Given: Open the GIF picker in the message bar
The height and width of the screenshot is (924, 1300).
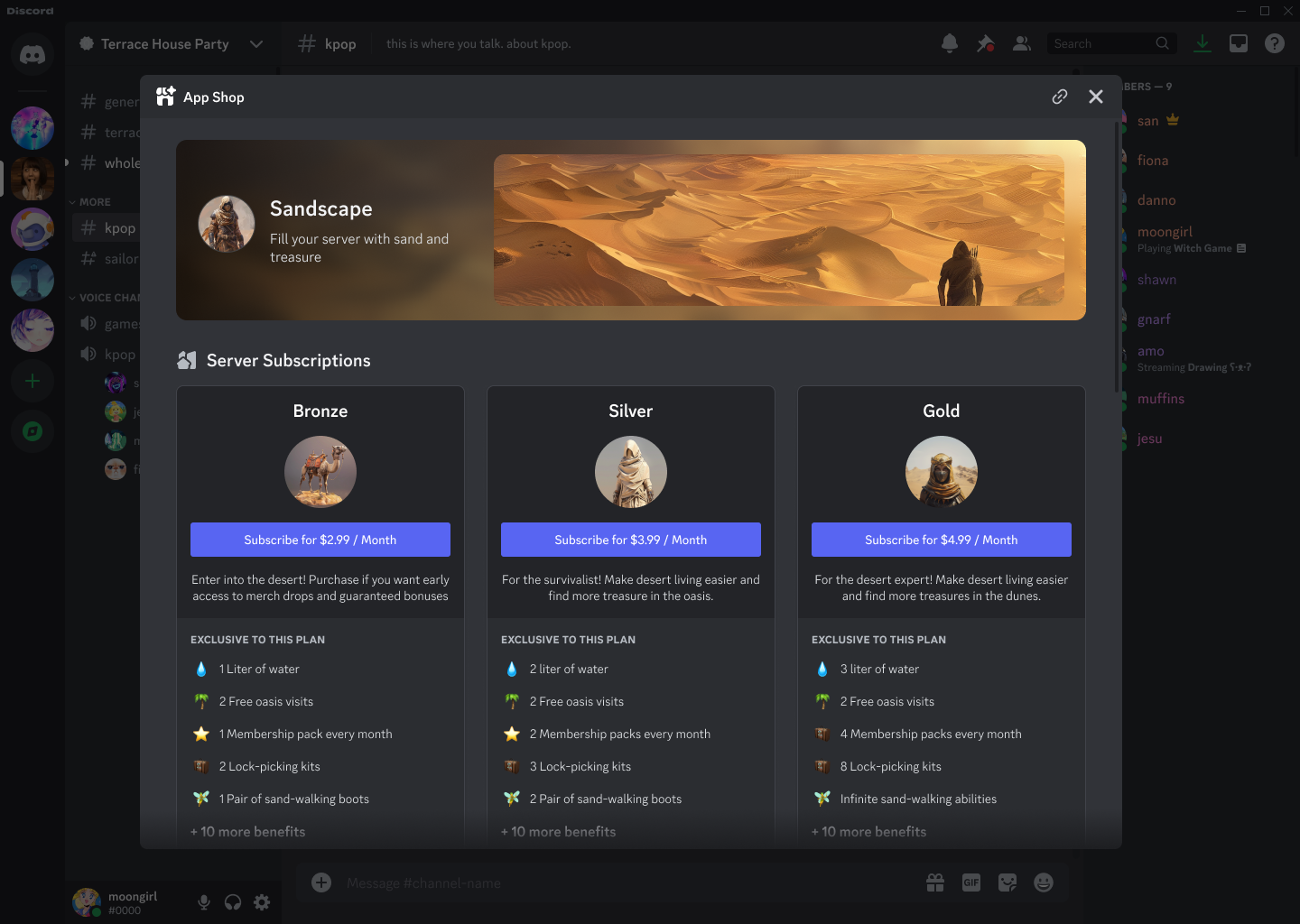Looking at the screenshot, I should [x=971, y=882].
